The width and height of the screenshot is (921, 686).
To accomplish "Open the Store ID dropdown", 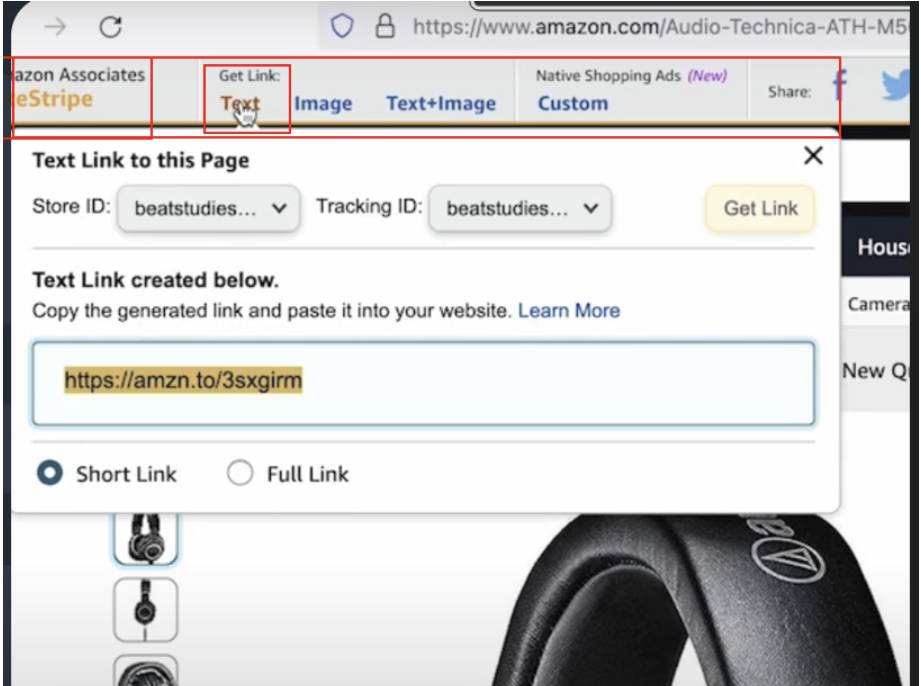I will [x=209, y=208].
